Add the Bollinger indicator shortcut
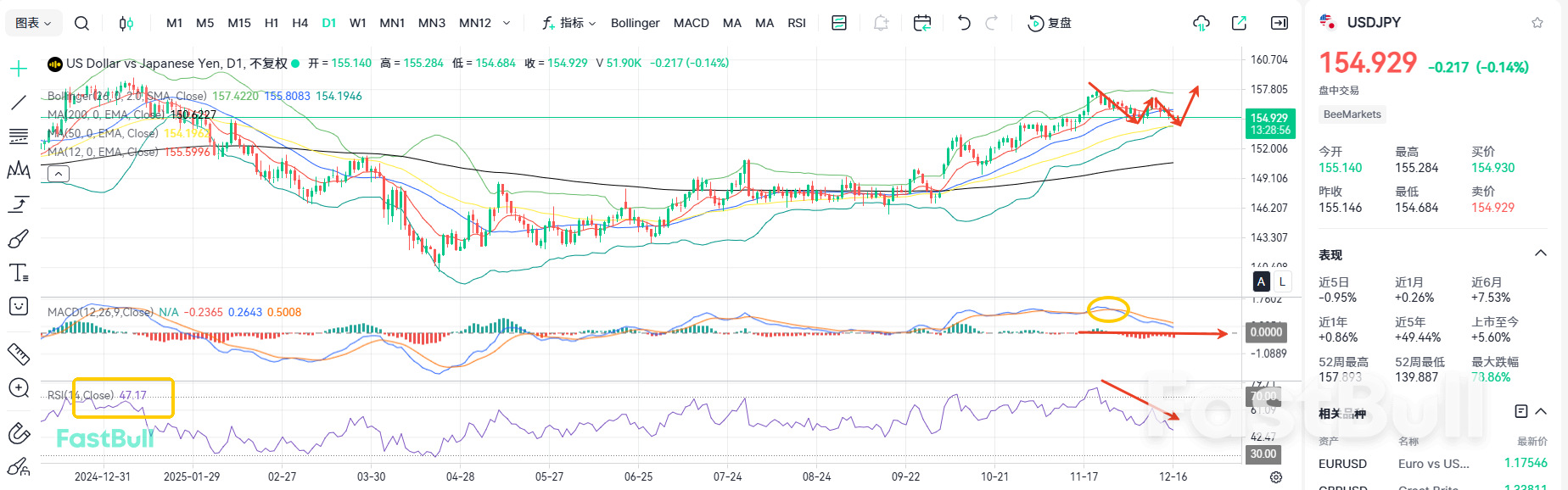 coord(635,23)
